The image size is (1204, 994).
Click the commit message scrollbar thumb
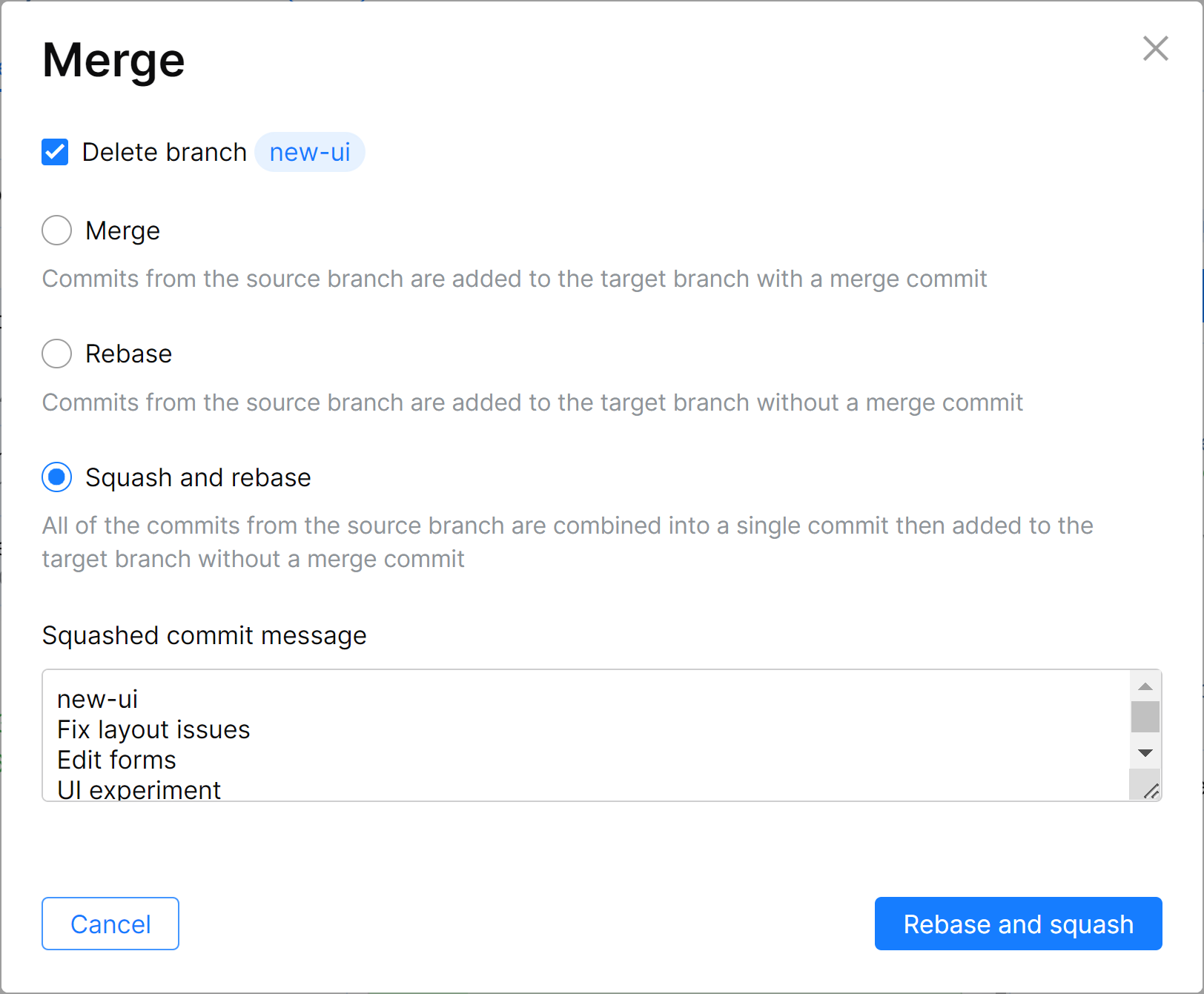(x=1145, y=716)
